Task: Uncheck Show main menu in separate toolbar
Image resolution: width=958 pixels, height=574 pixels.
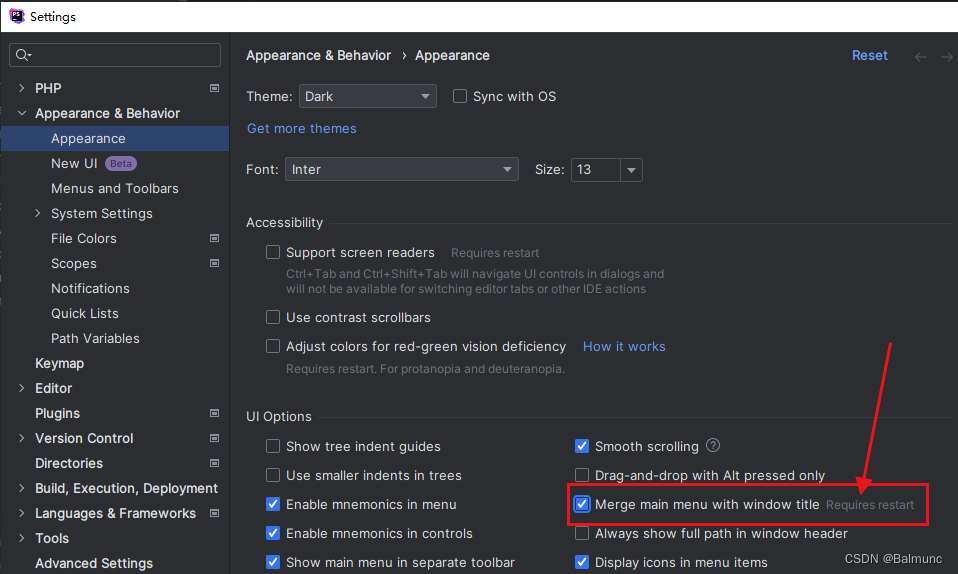Action: (x=273, y=562)
